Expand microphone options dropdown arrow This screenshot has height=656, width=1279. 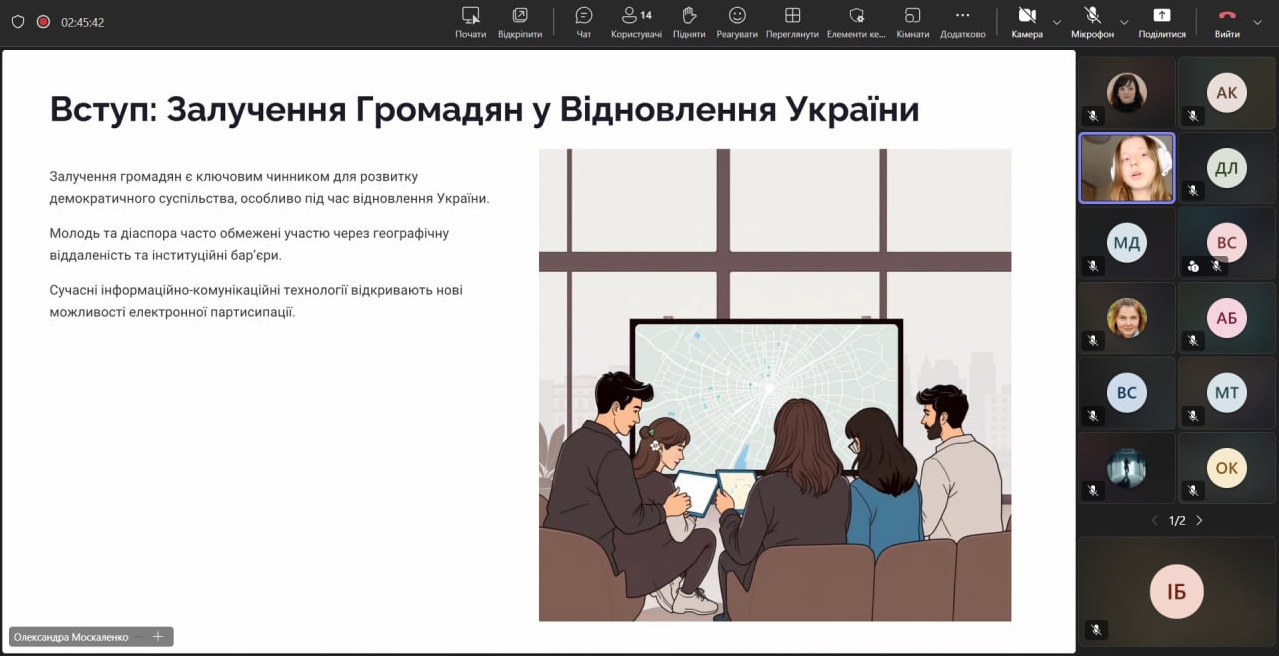[x=1124, y=22]
